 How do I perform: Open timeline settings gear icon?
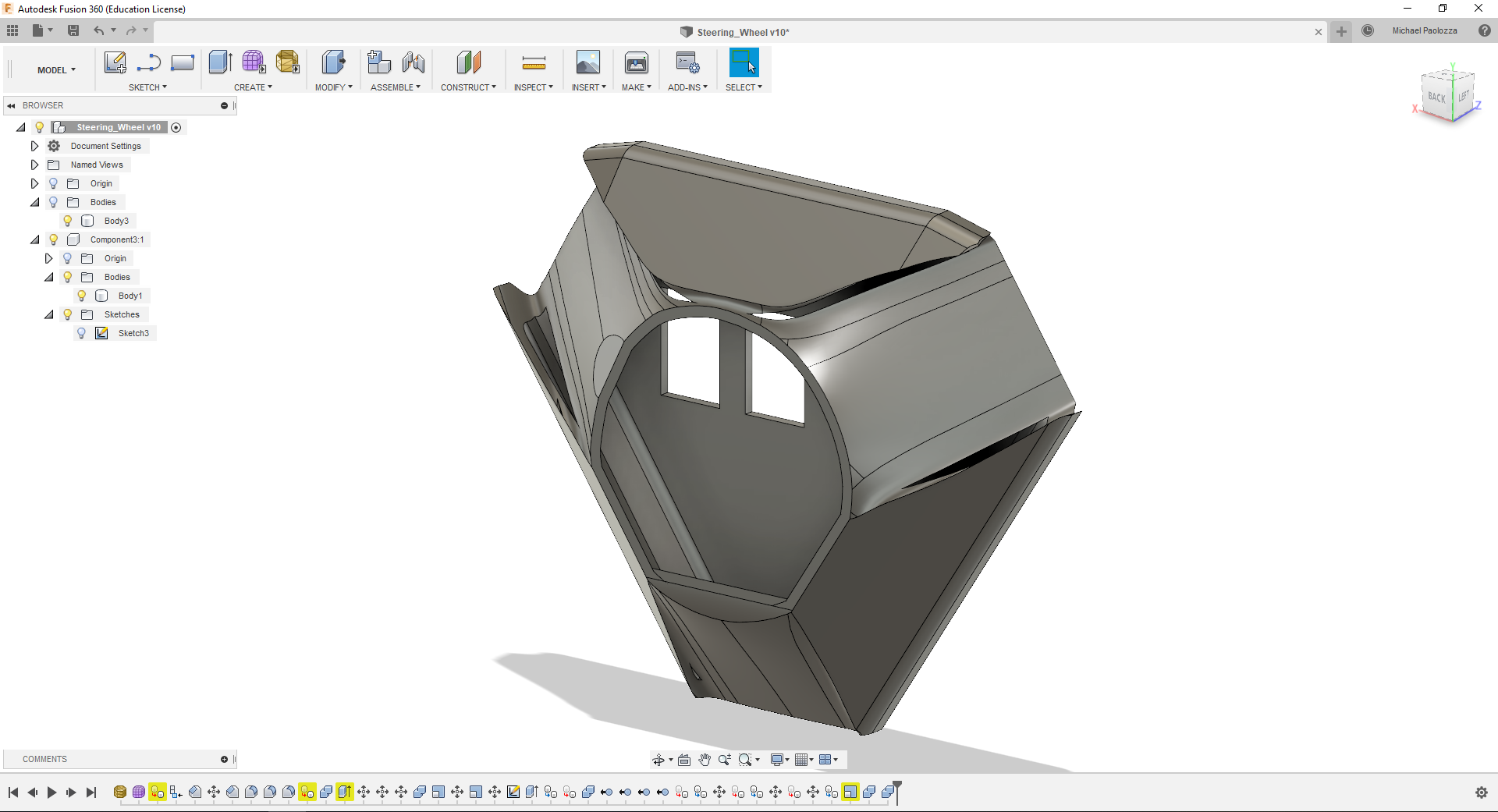click(1482, 792)
